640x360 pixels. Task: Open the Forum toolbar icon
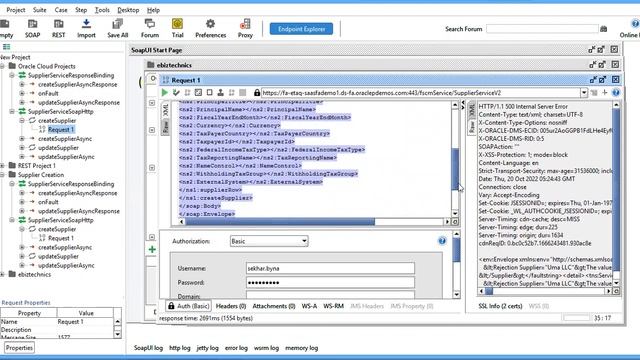pos(150,24)
